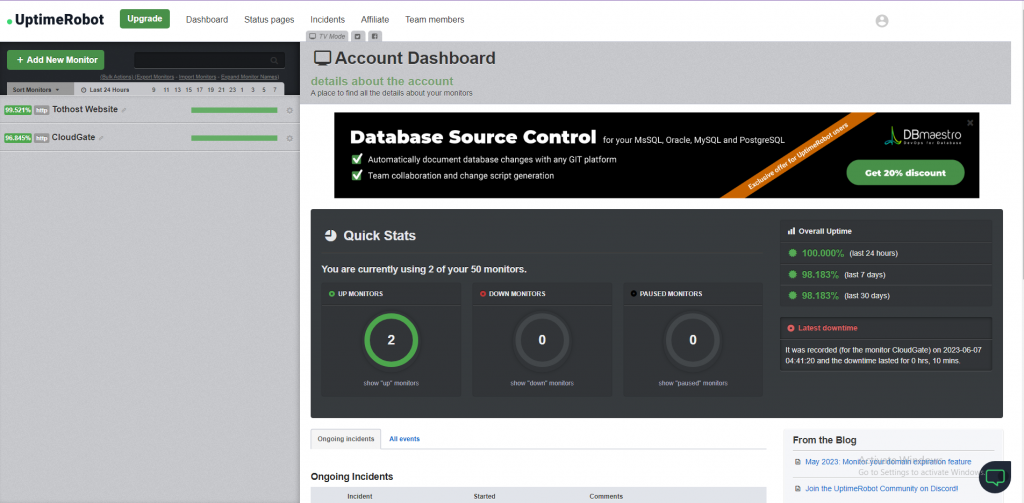Image resolution: width=1024 pixels, height=503 pixels.
Task: Open the Affiliate page link
Action: coord(375,20)
